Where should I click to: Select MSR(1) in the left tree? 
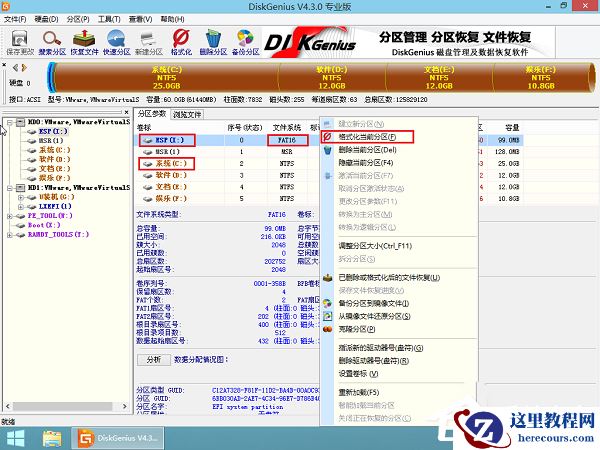coord(51,140)
